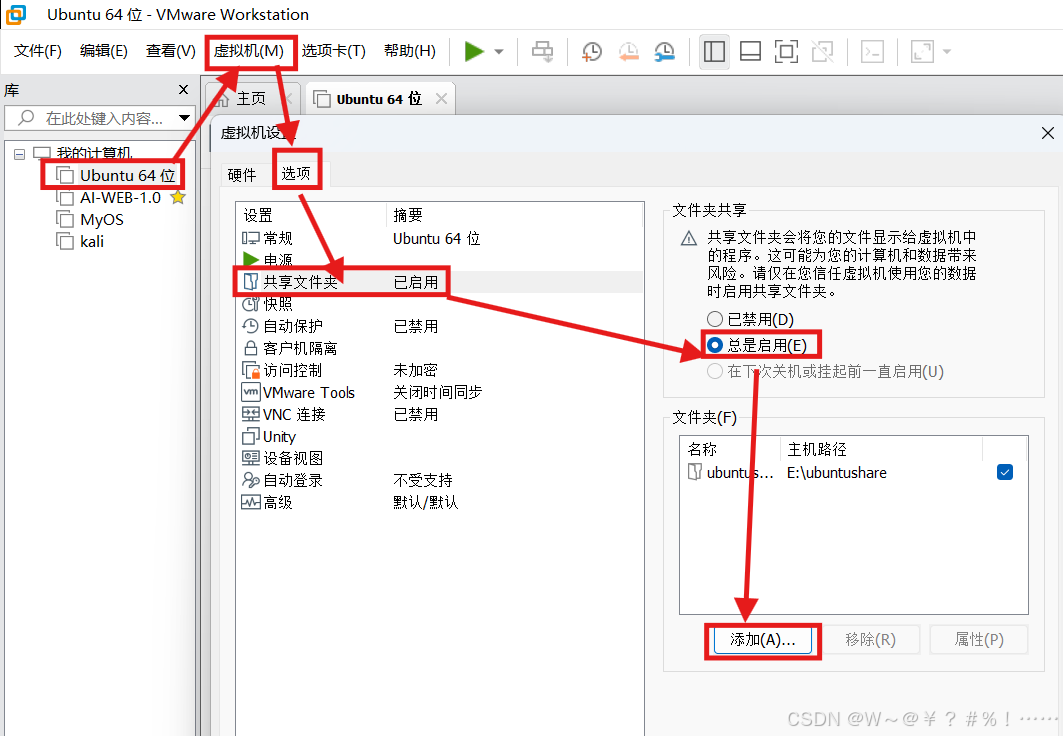This screenshot has width=1063, height=736.
Task: Enter full screen mode icon
Action: pos(786,52)
